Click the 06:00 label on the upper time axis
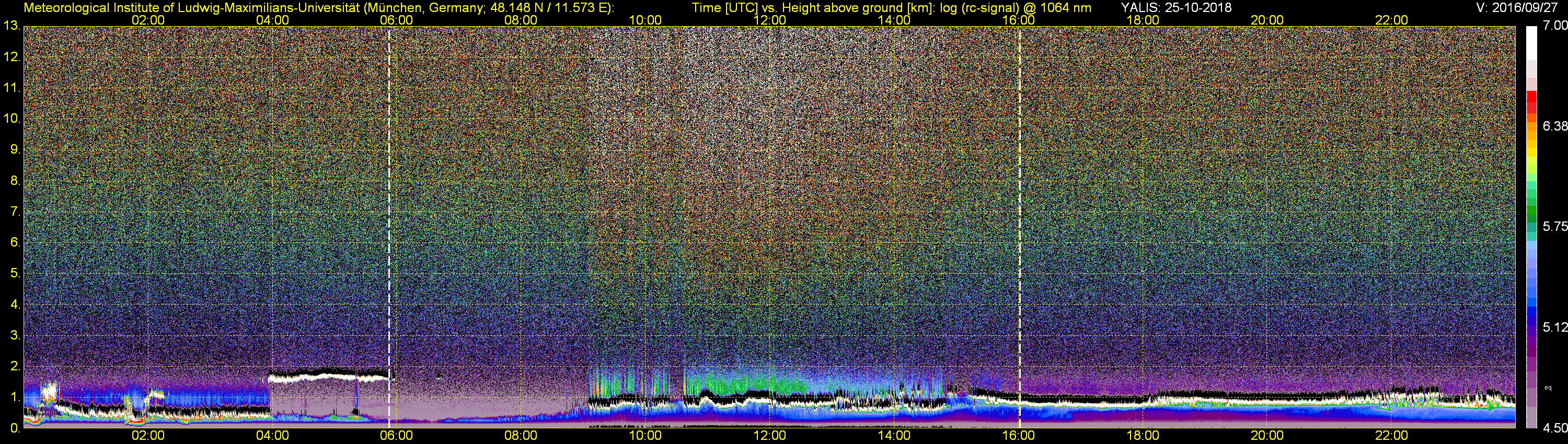This screenshot has width=1568, height=444. (x=396, y=20)
